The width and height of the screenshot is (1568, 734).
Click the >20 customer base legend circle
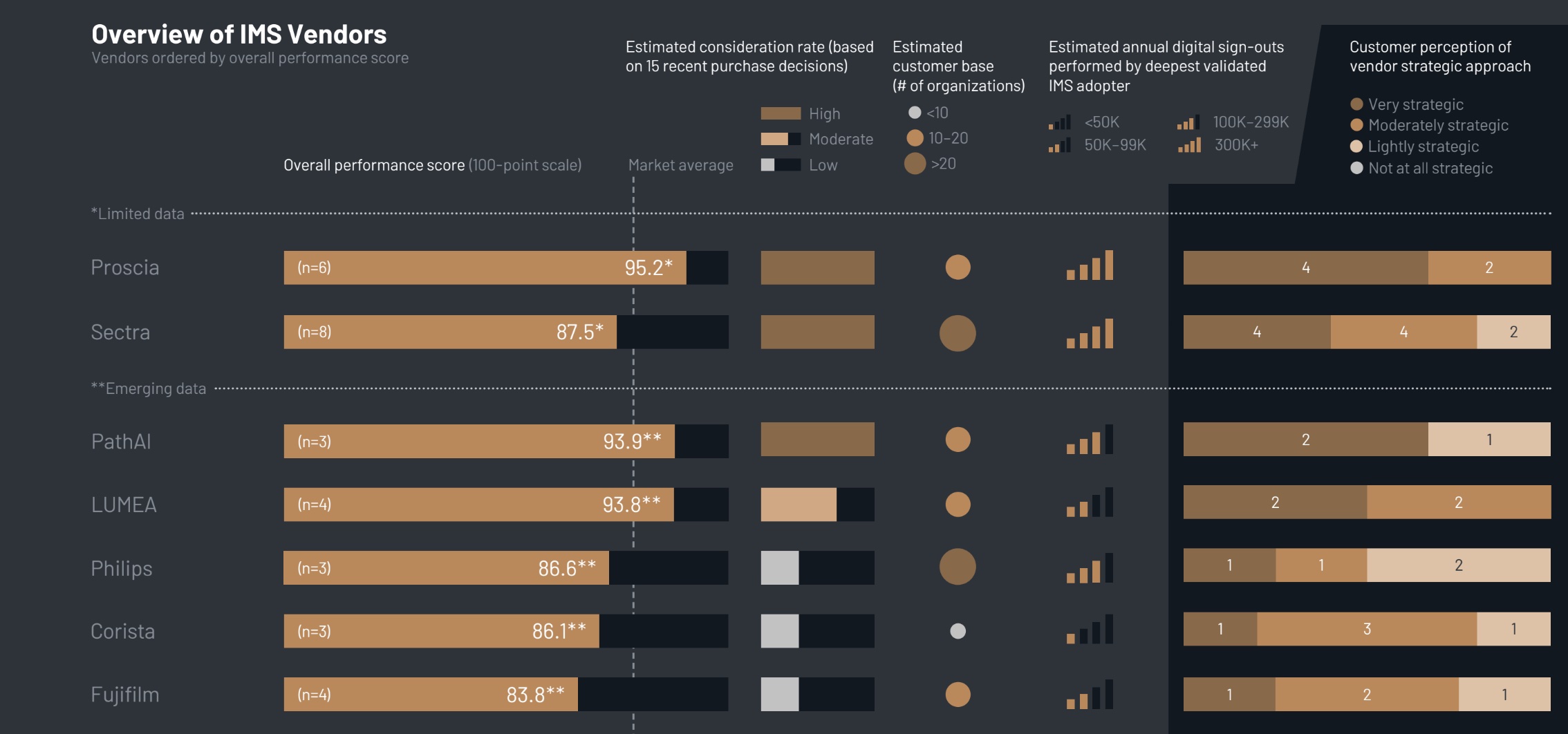(915, 164)
